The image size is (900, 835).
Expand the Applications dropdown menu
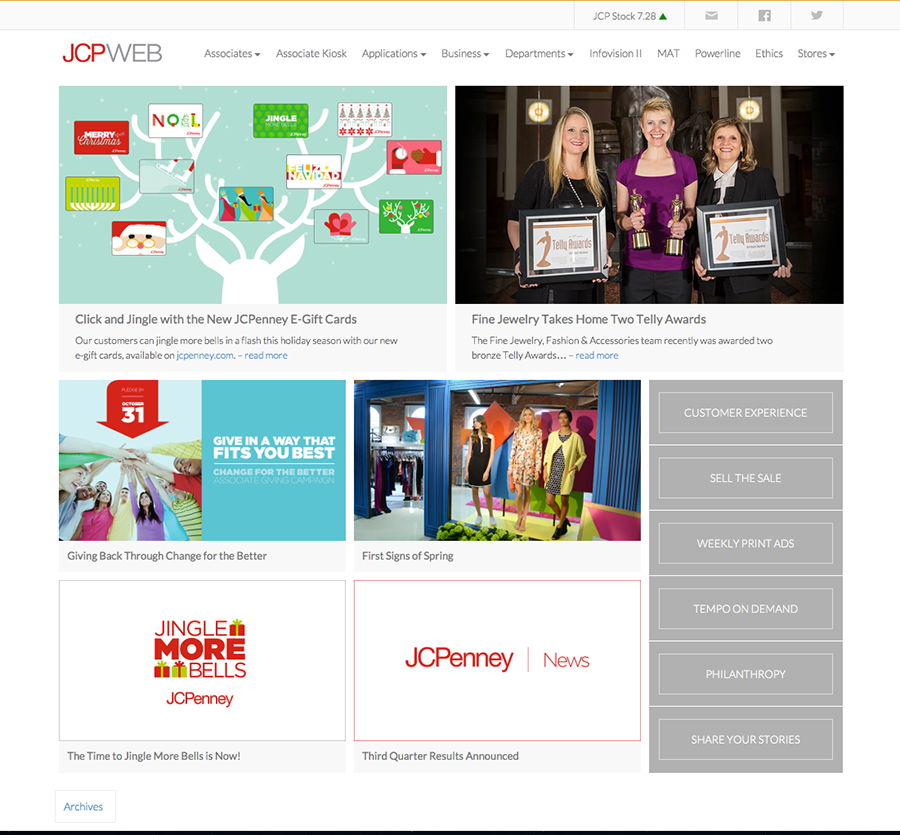[x=394, y=53]
